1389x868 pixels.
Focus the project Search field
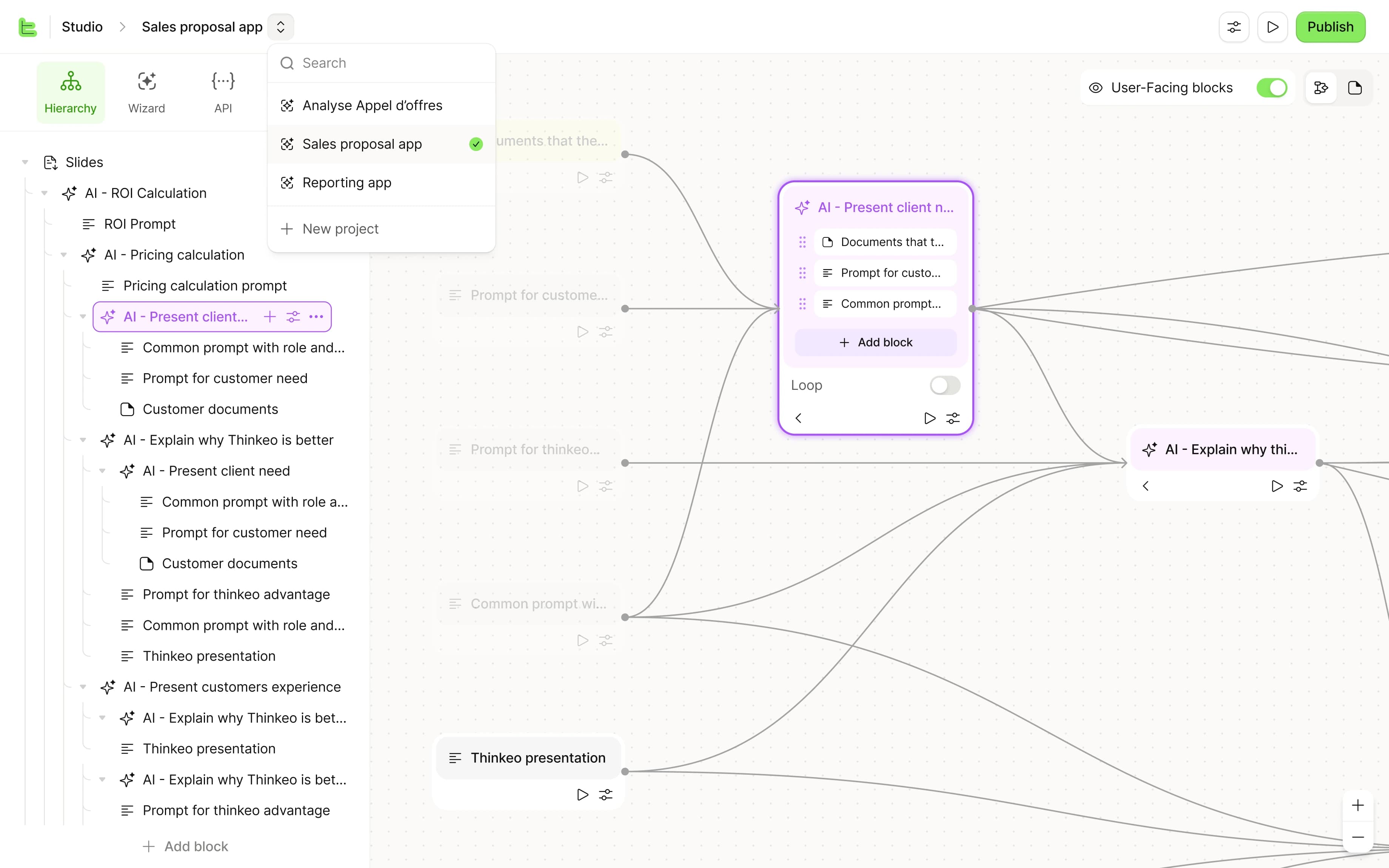click(x=382, y=63)
